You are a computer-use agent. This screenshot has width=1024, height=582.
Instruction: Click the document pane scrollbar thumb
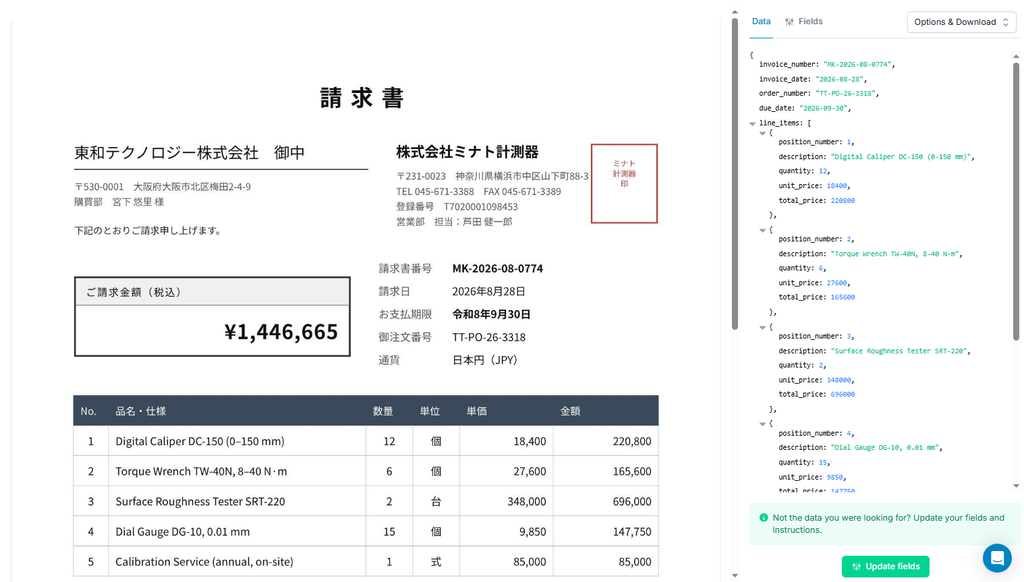pos(735,173)
